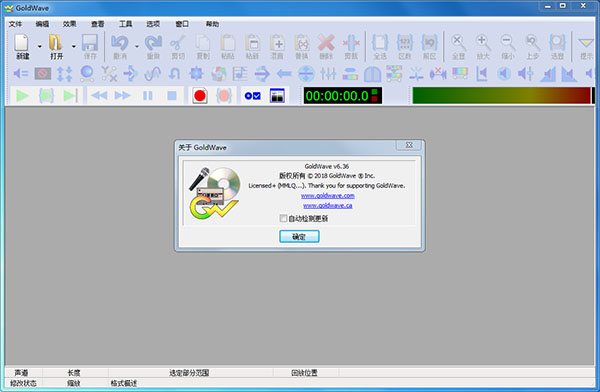Click the 替换 (Replace) icon

pyautogui.click(x=302, y=43)
